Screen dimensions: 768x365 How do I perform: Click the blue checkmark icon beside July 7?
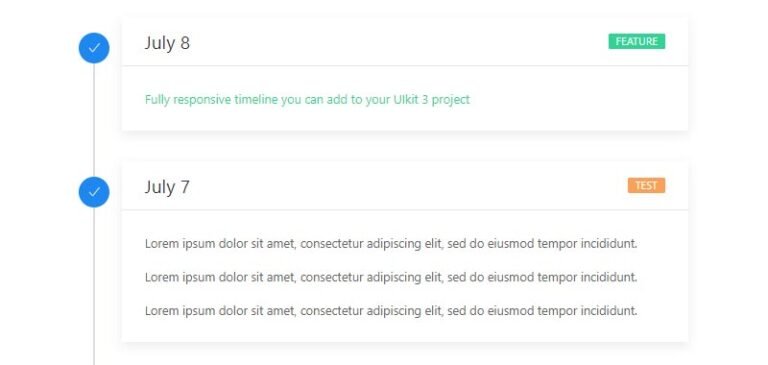click(x=94, y=192)
